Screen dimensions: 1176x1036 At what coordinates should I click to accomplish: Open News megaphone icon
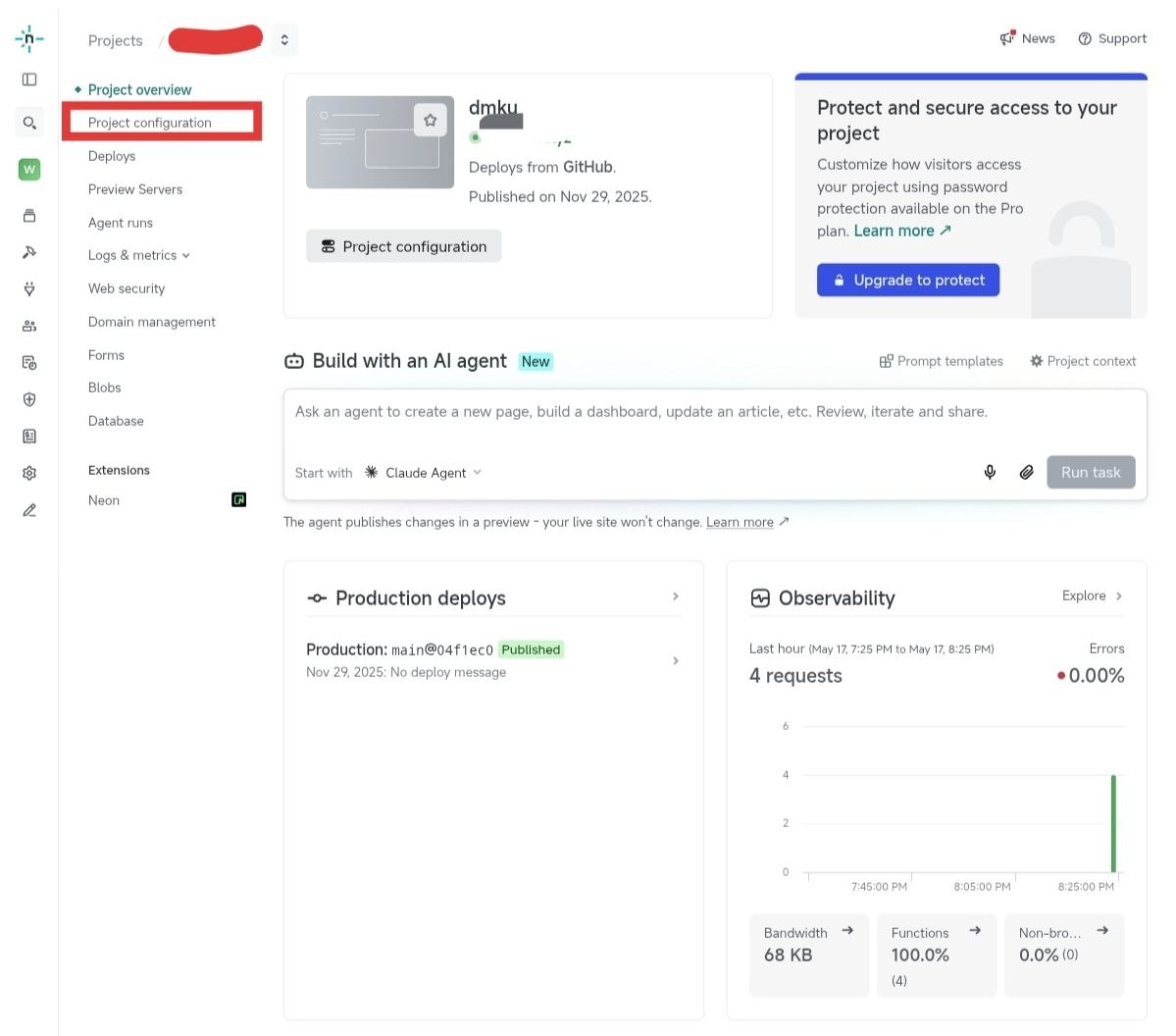click(1007, 38)
